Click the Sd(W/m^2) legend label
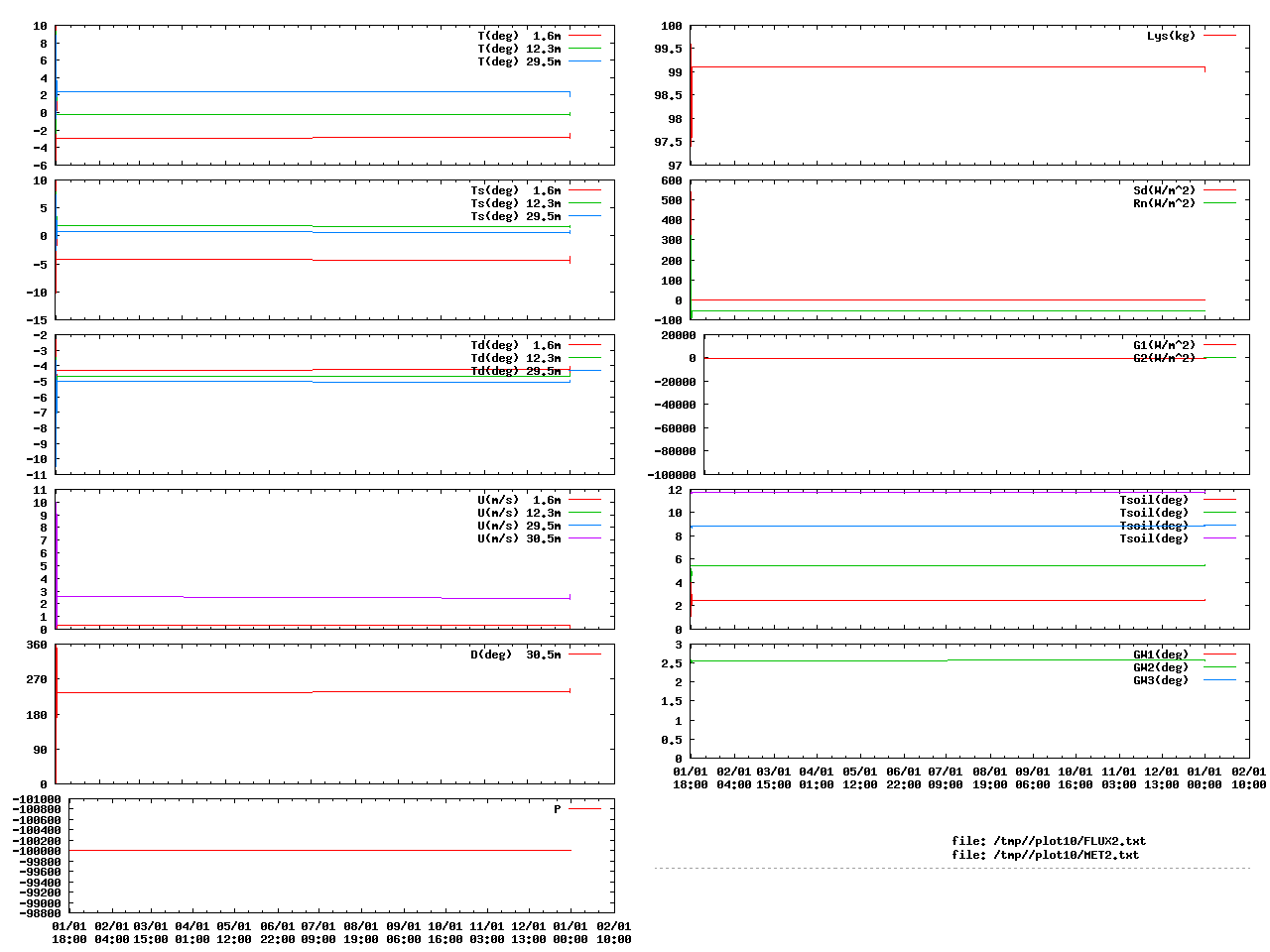Screen dimensions: 1270x952 (x=1164, y=190)
